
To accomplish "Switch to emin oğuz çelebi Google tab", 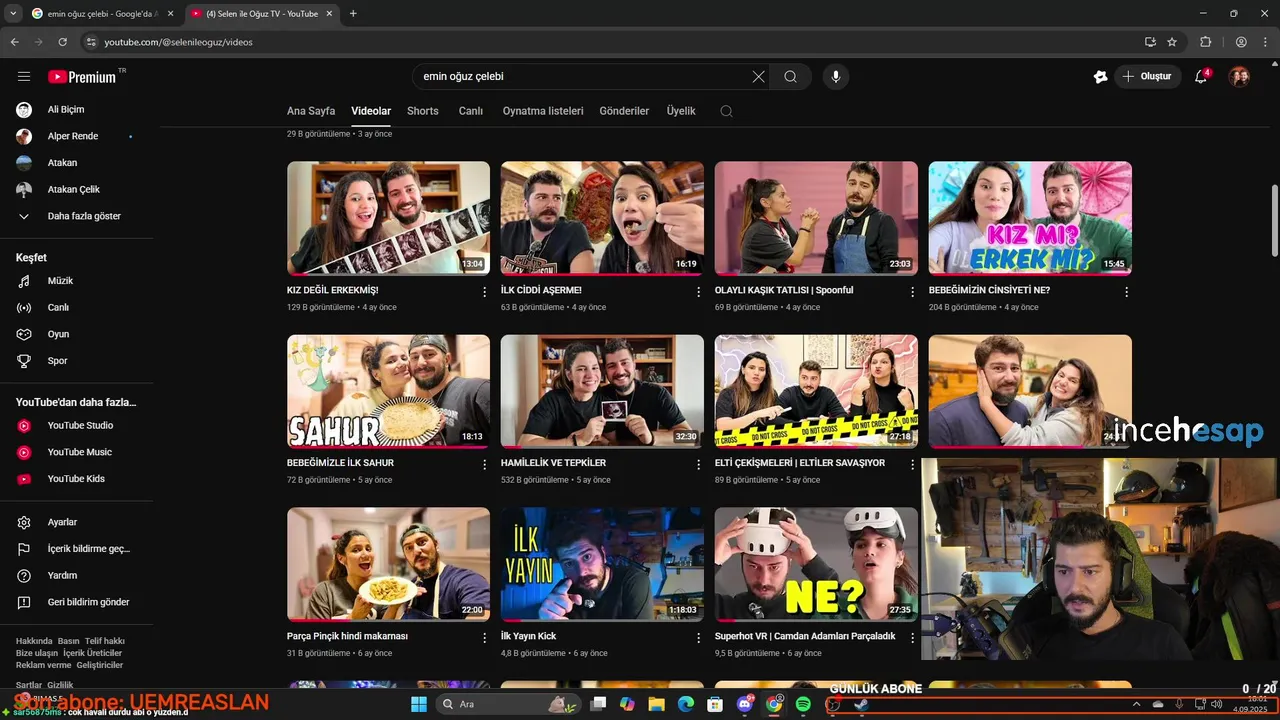I will click(102, 14).
